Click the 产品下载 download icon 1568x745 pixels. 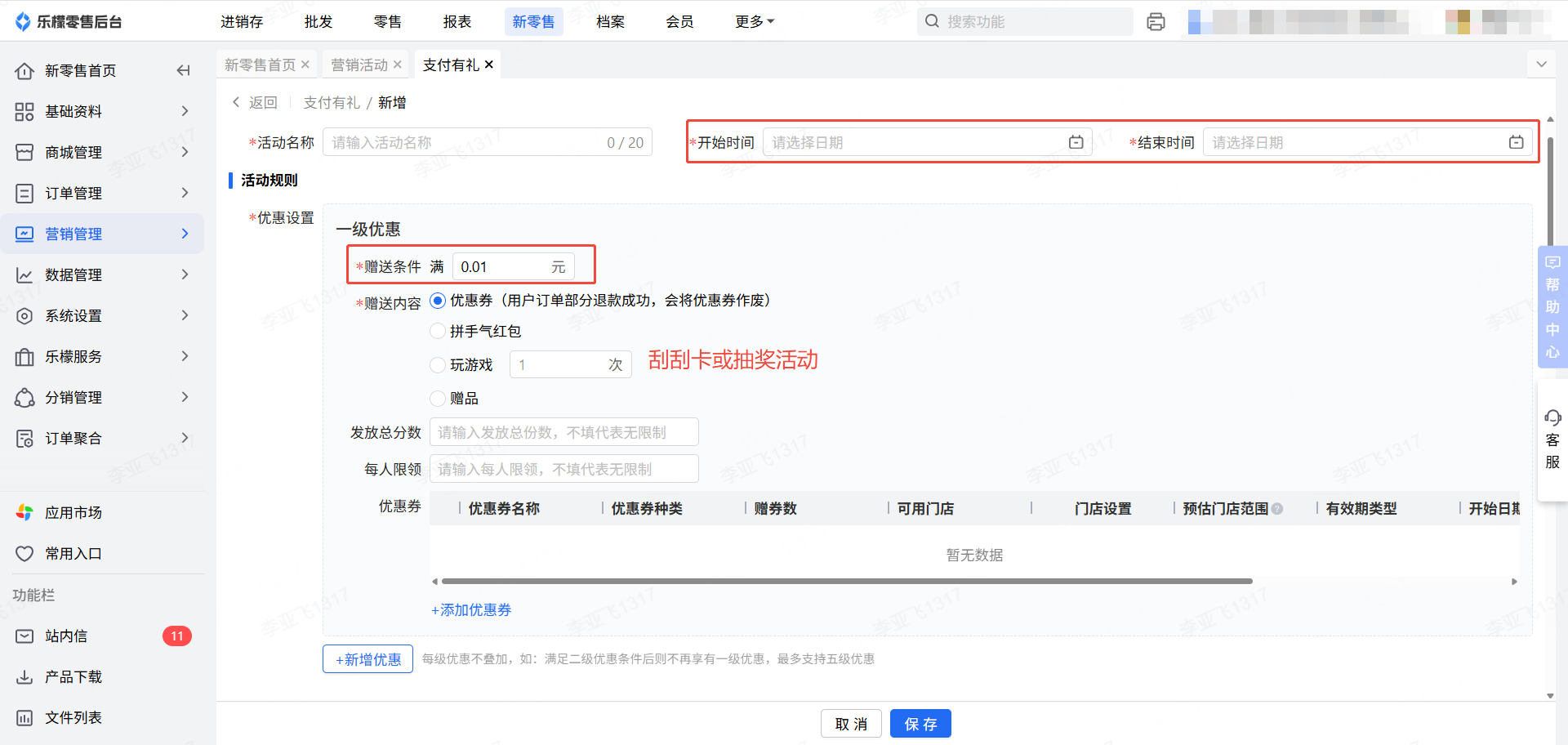24,677
